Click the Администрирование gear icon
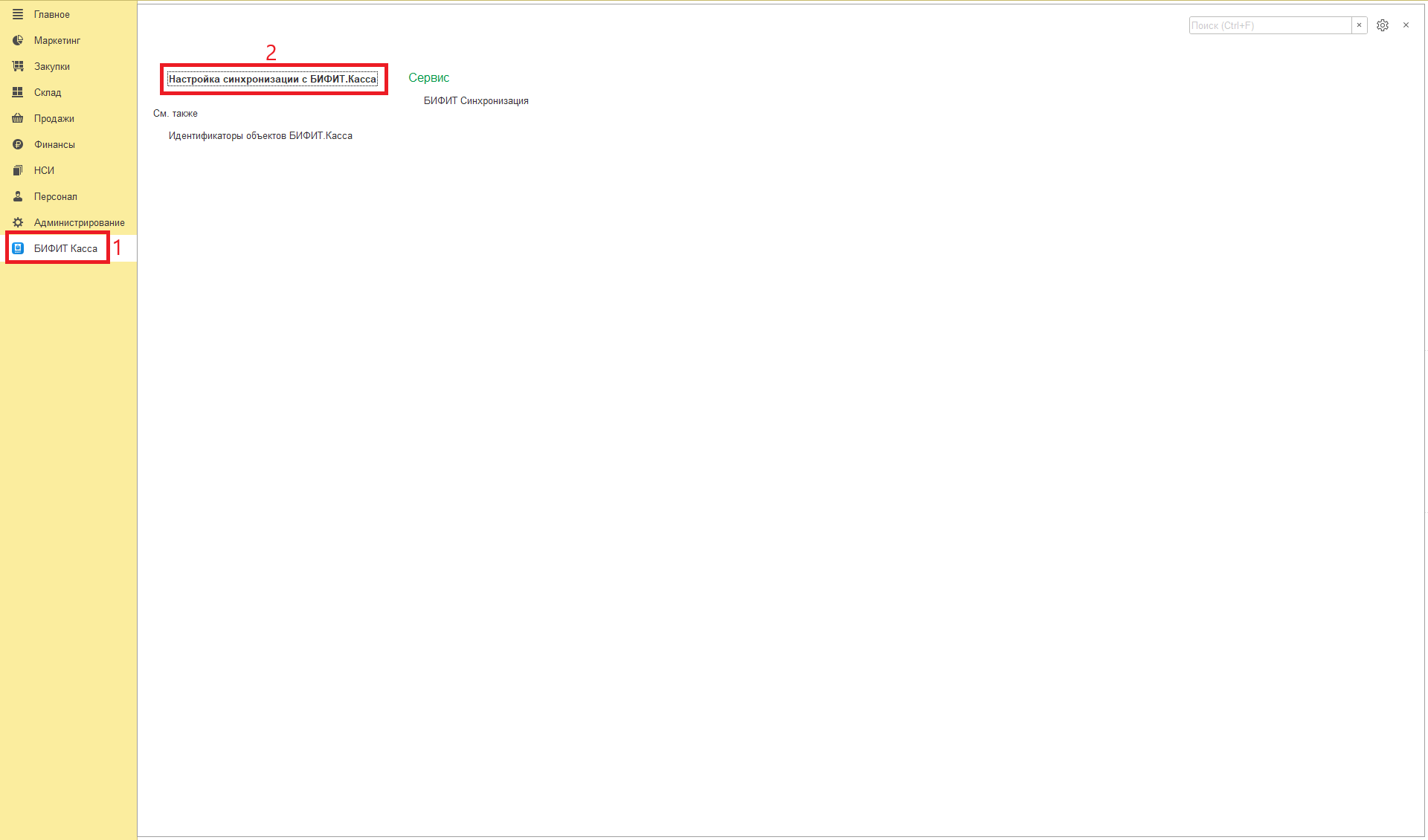This screenshot has width=1428, height=840. click(18, 222)
